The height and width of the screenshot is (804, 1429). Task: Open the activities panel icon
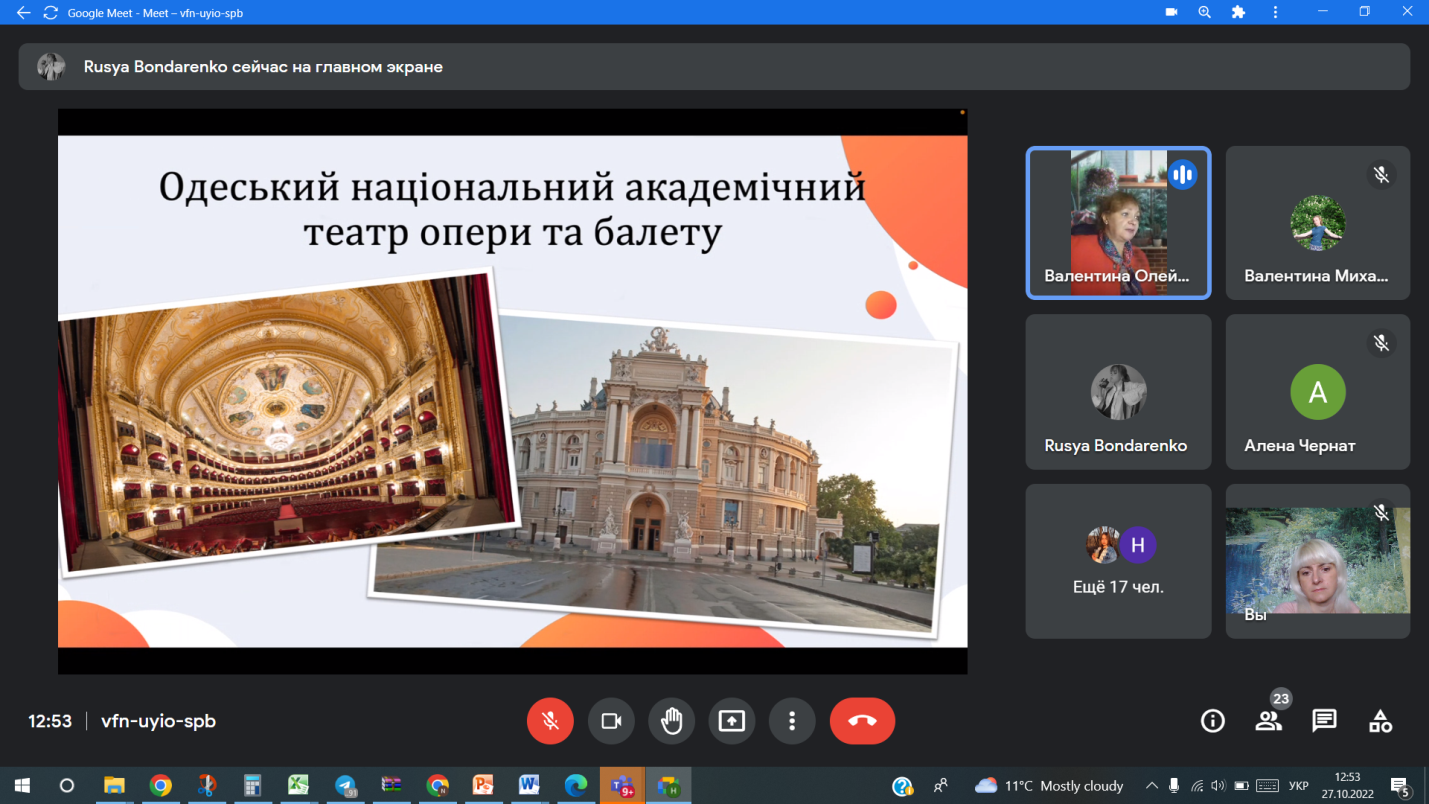pyautogui.click(x=1380, y=721)
